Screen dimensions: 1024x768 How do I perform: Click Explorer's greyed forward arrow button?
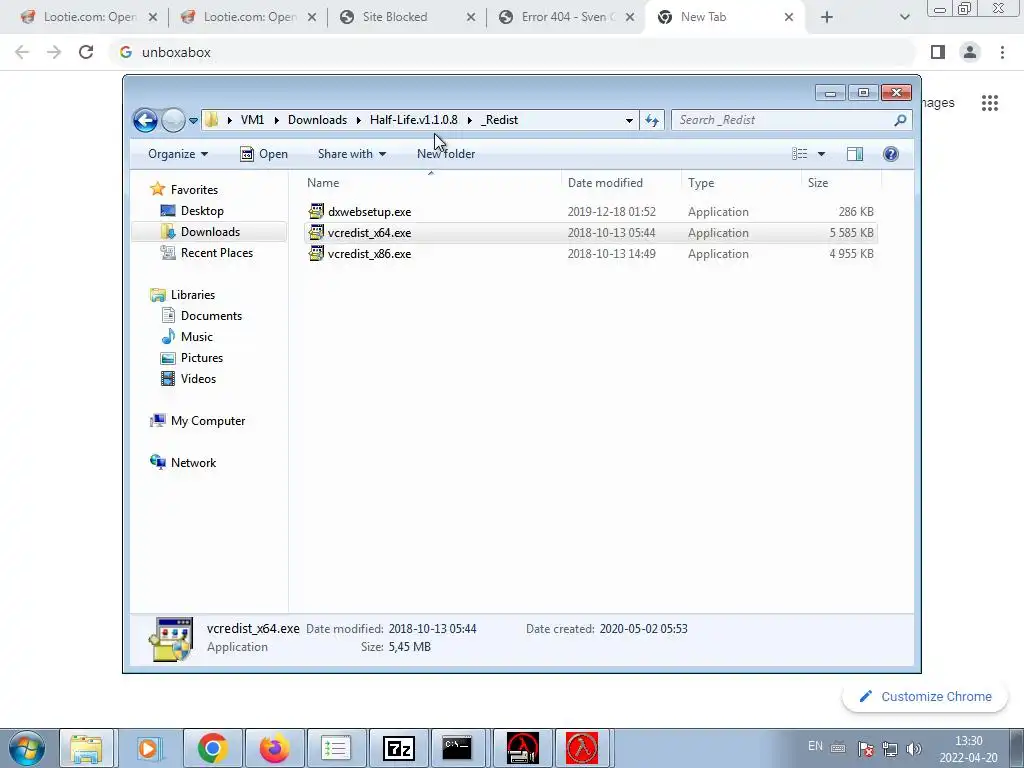click(x=173, y=120)
